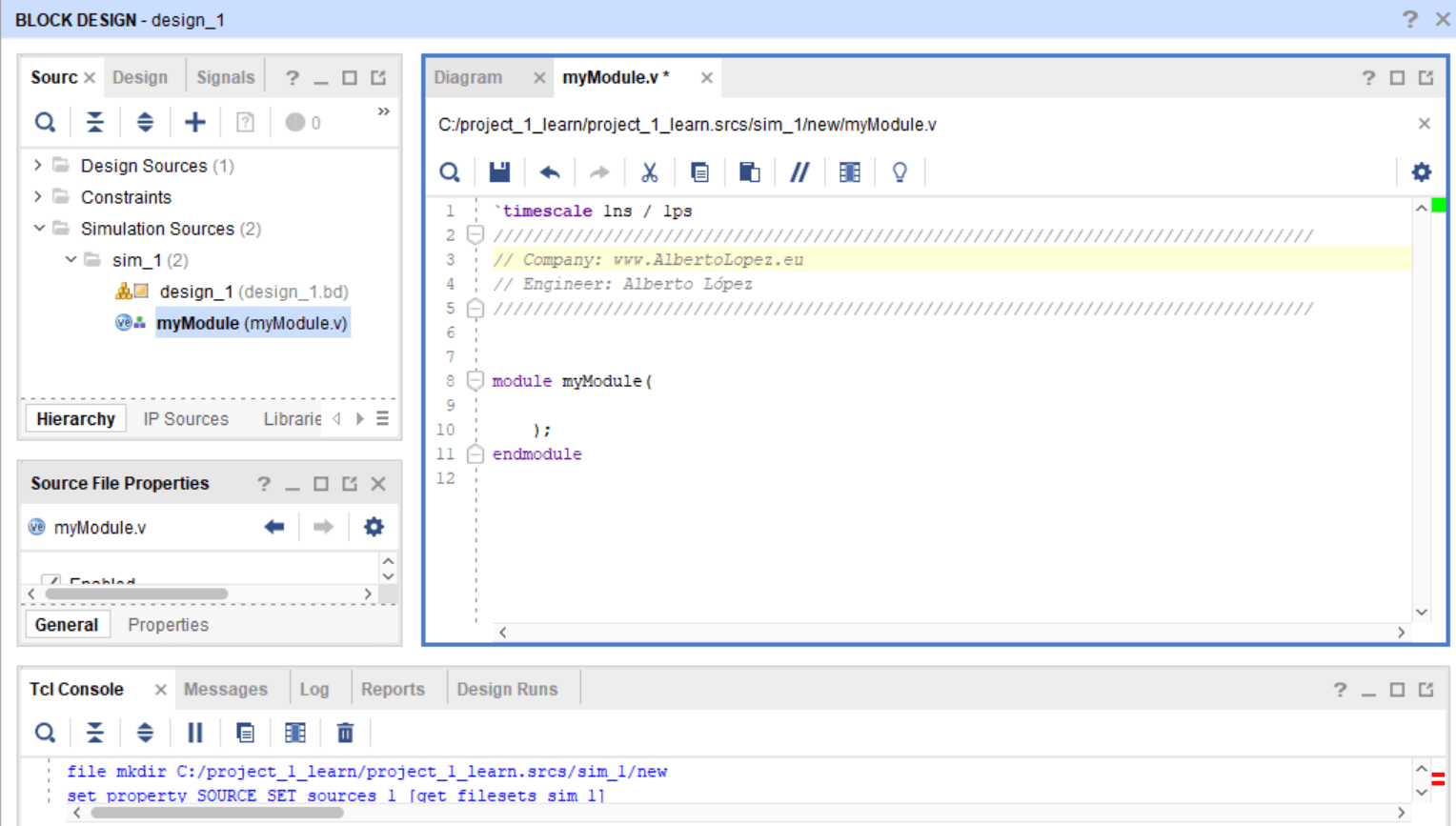This screenshot has height=826, width=1456.
Task: Open help for the Sources panel
Action: [x=293, y=78]
